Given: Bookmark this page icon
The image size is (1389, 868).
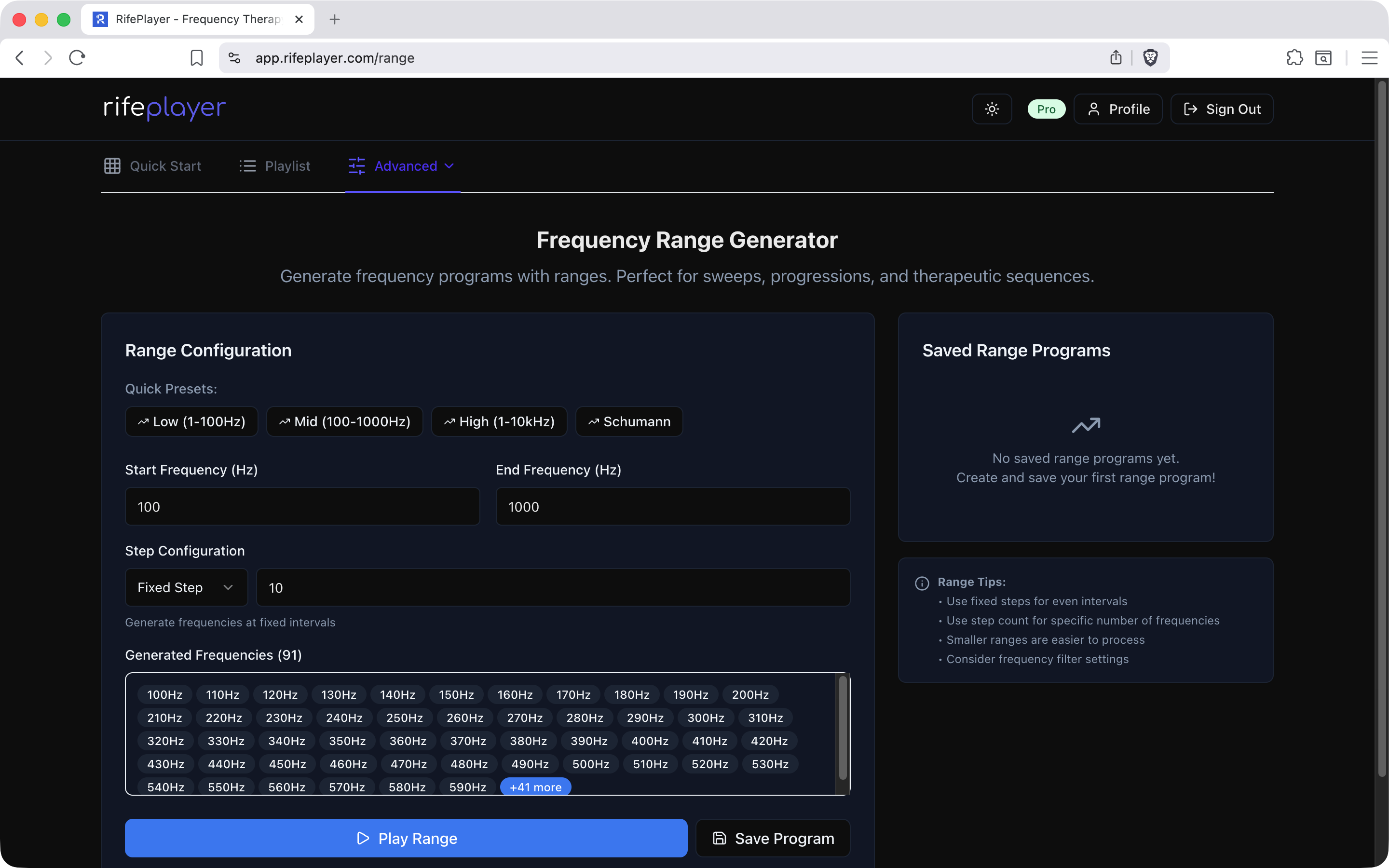Looking at the screenshot, I should (197, 58).
